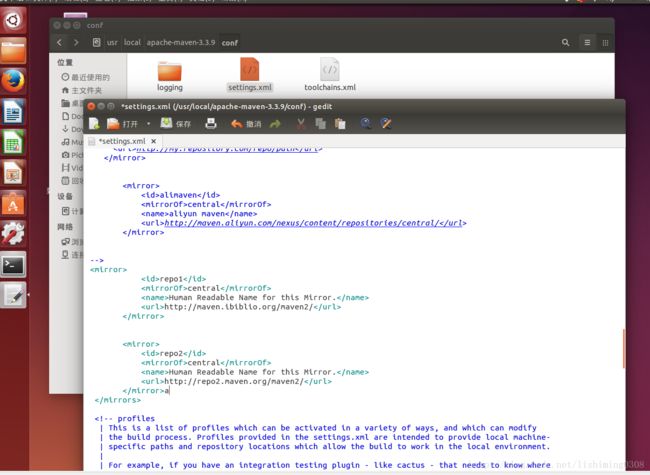
Task: Launch LibreOffice Writer from launcher
Action: pos(13,111)
